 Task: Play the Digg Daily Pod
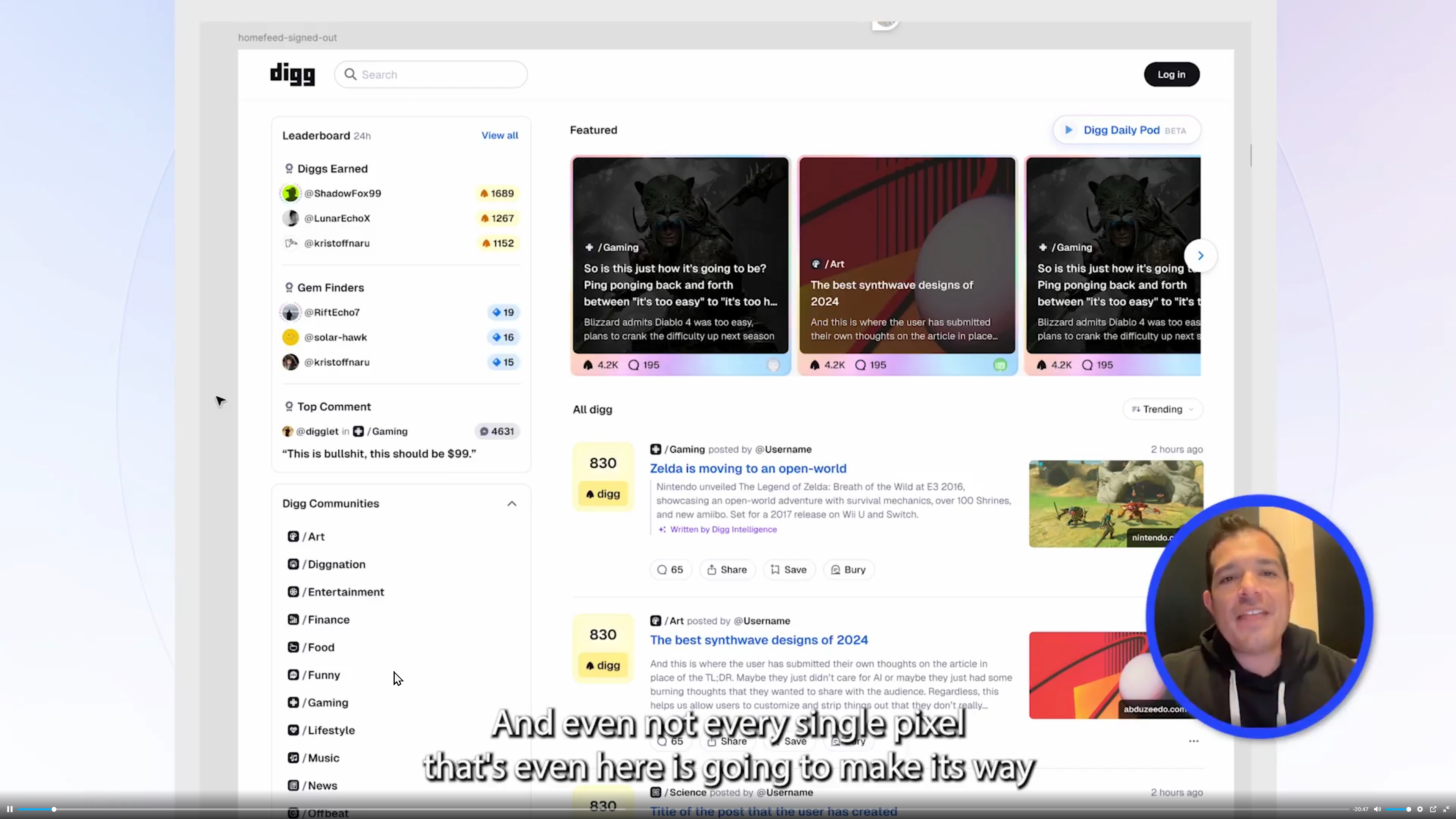(x=1127, y=130)
